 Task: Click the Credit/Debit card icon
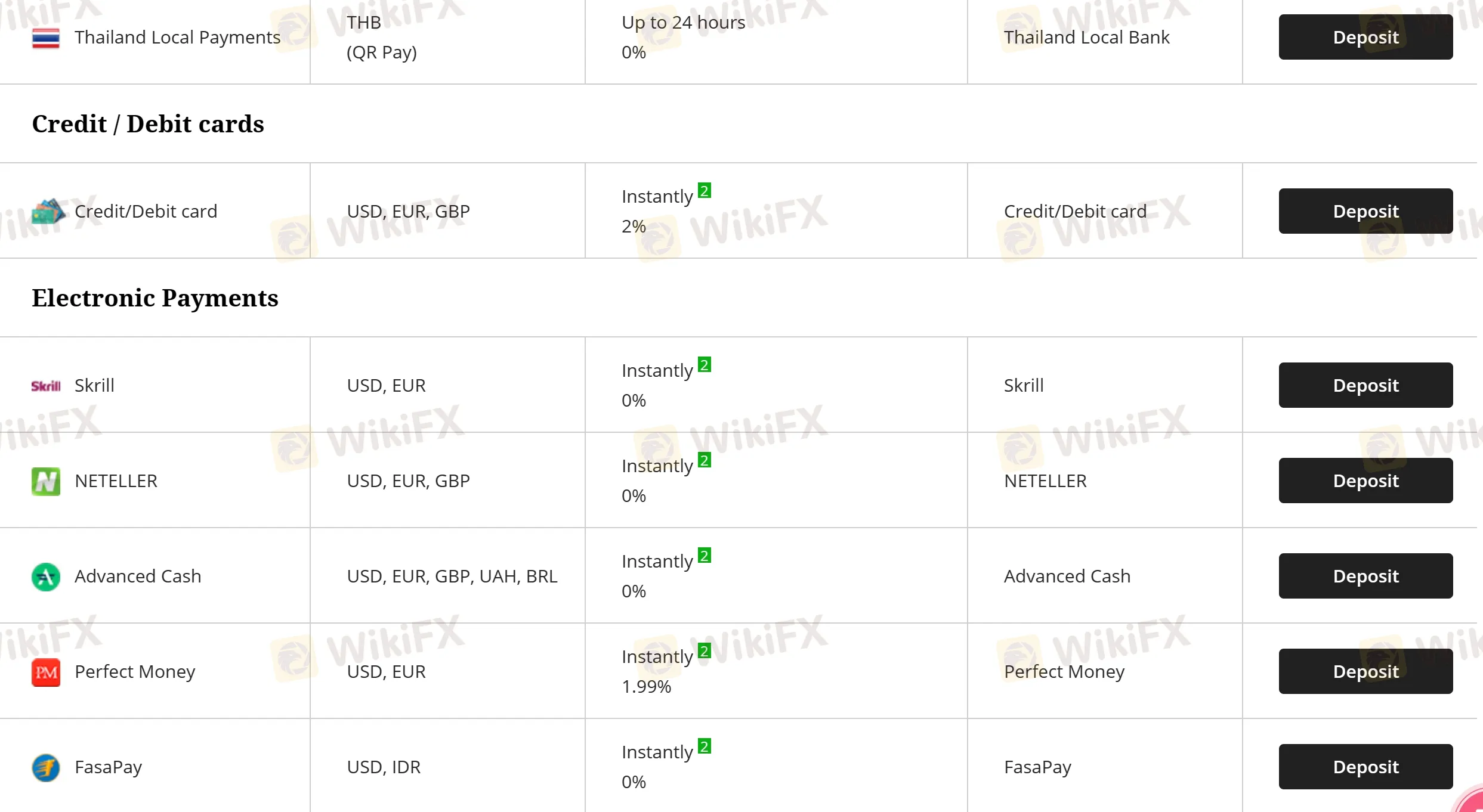point(48,211)
